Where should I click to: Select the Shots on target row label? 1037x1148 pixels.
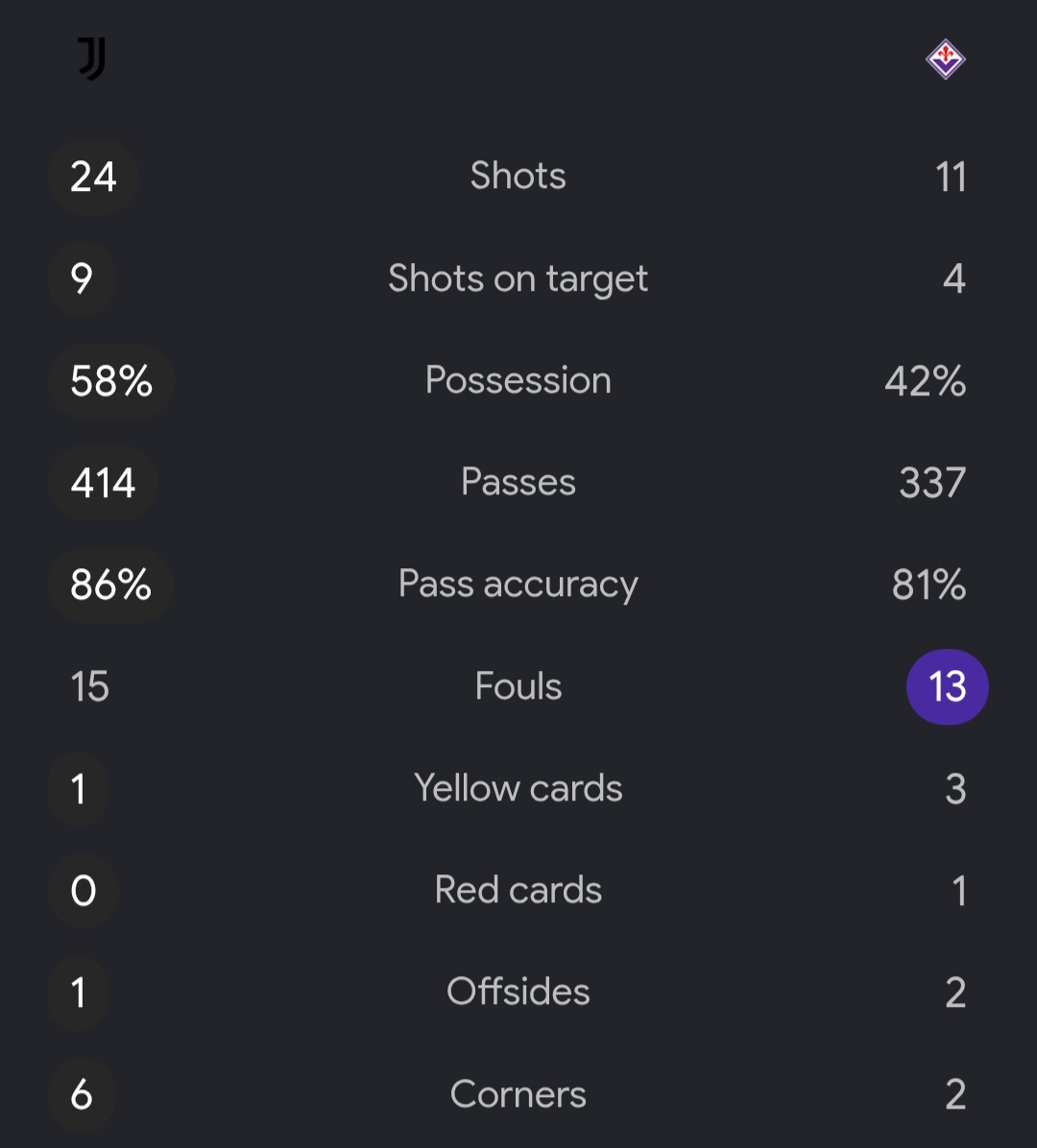coord(518,279)
